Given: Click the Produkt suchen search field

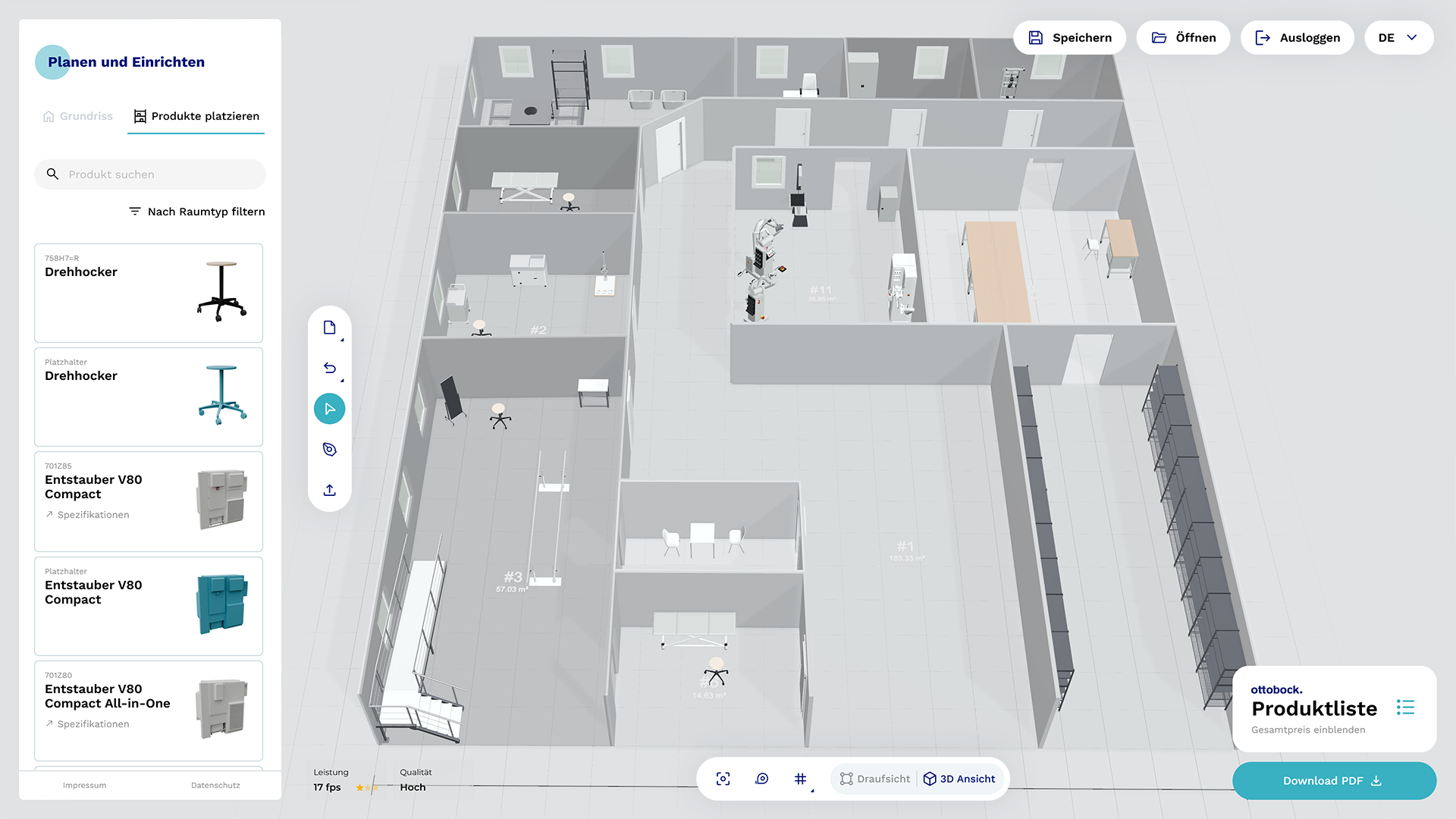Looking at the screenshot, I should 150,174.
